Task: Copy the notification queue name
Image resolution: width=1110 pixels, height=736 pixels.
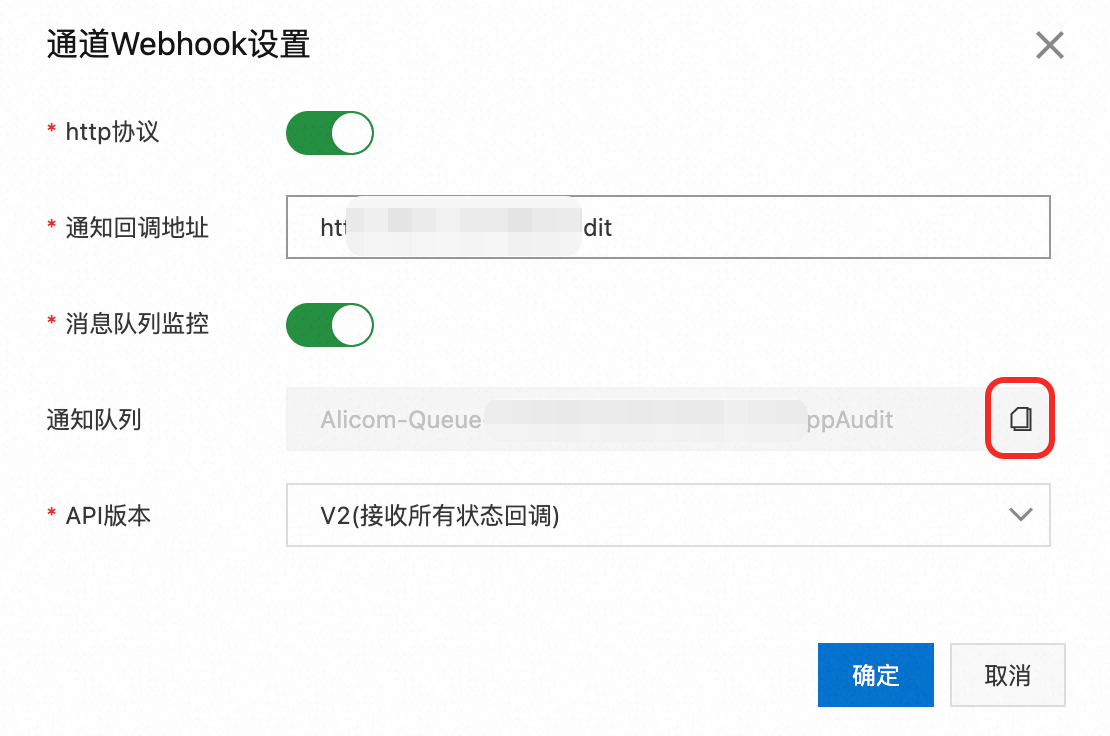Action: (x=1020, y=418)
